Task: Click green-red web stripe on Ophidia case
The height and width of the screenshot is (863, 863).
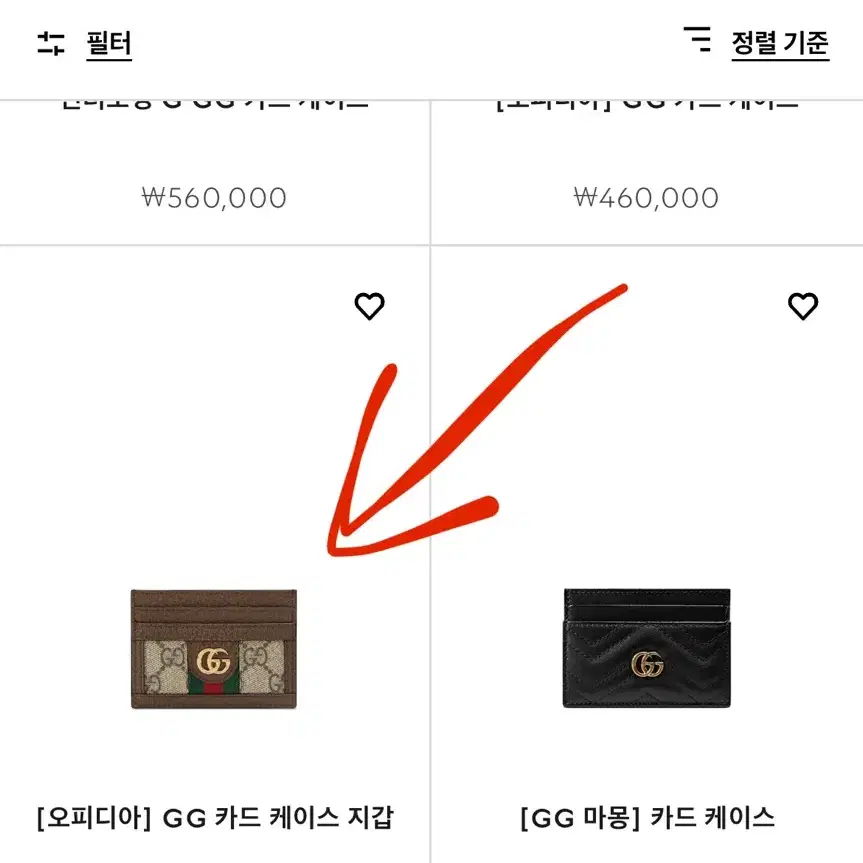Action: (214, 685)
